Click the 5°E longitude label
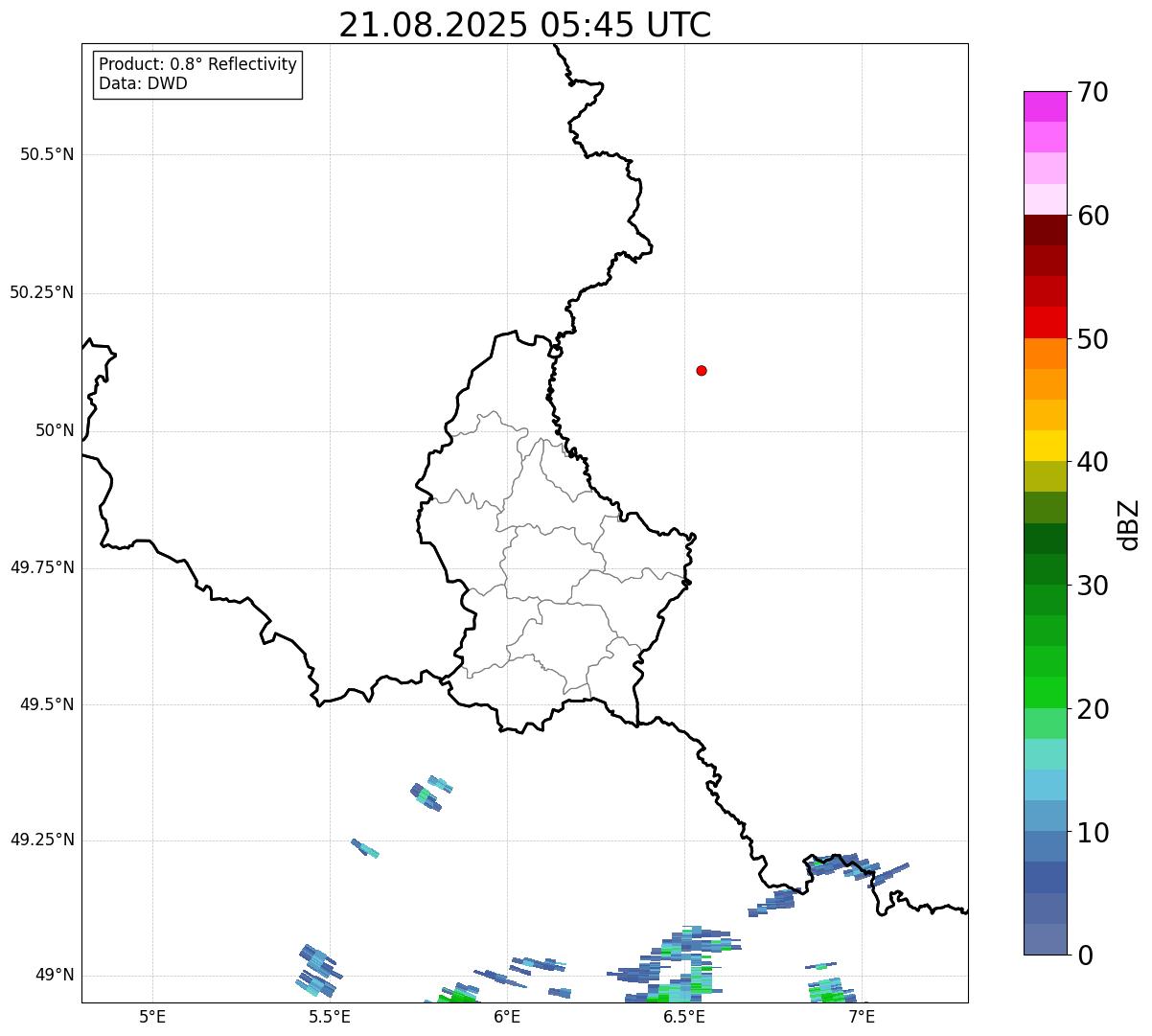 (152, 1017)
